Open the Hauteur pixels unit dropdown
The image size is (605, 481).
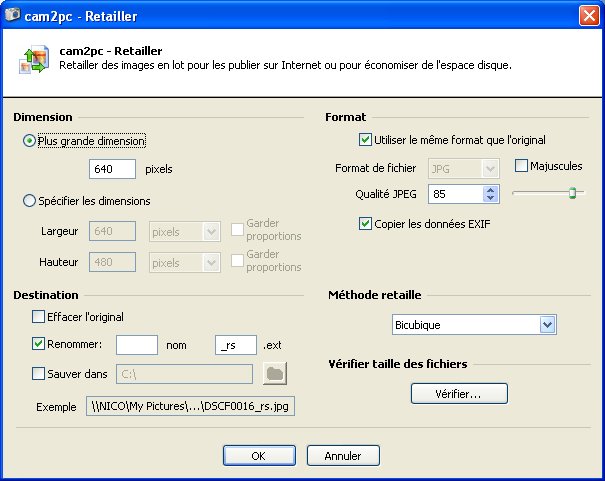coord(211,263)
